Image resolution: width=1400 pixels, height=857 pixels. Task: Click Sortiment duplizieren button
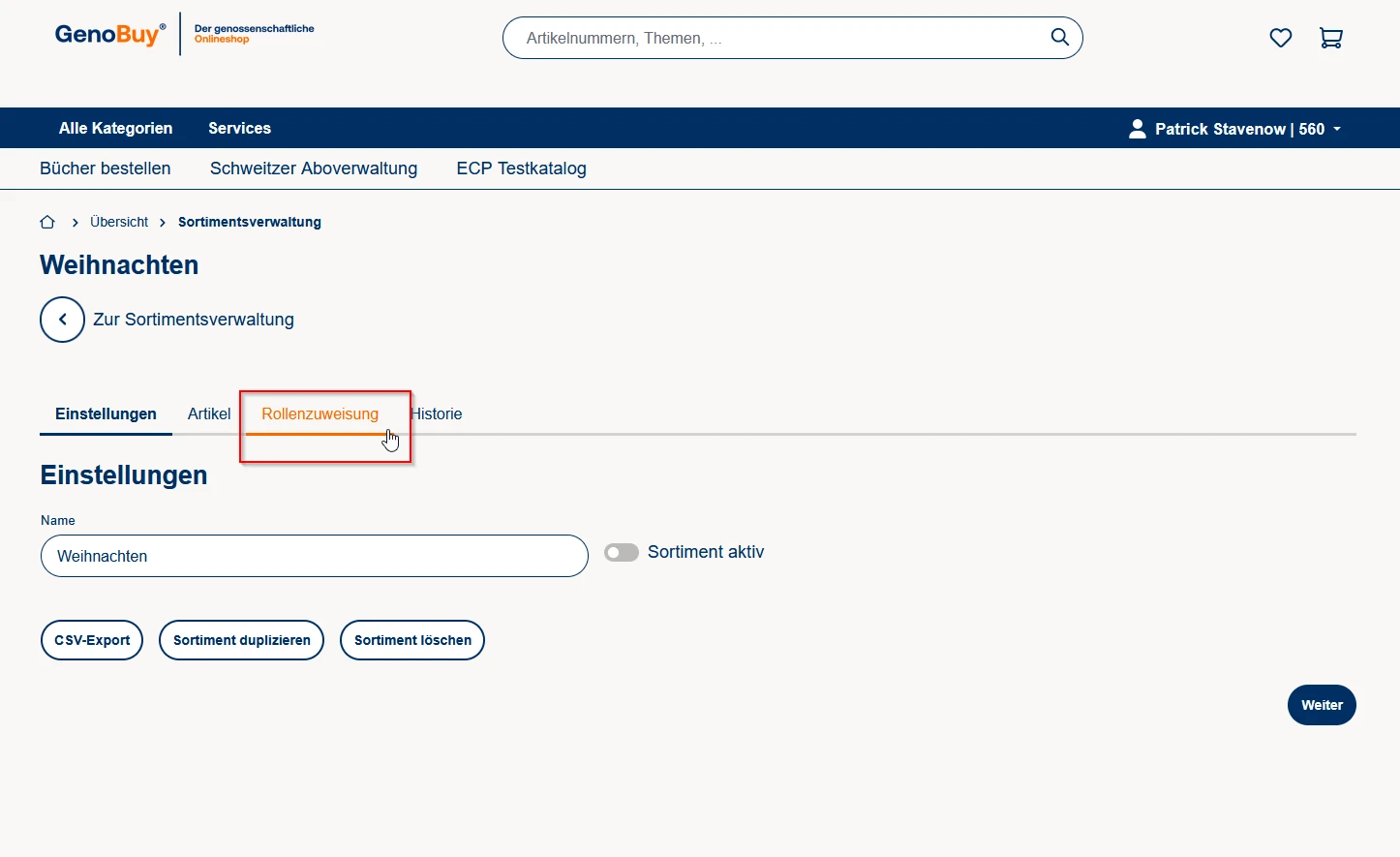tap(241, 640)
